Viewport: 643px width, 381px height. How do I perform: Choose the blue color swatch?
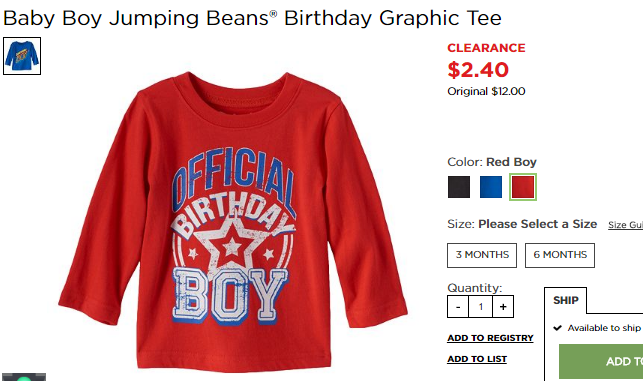[491, 187]
